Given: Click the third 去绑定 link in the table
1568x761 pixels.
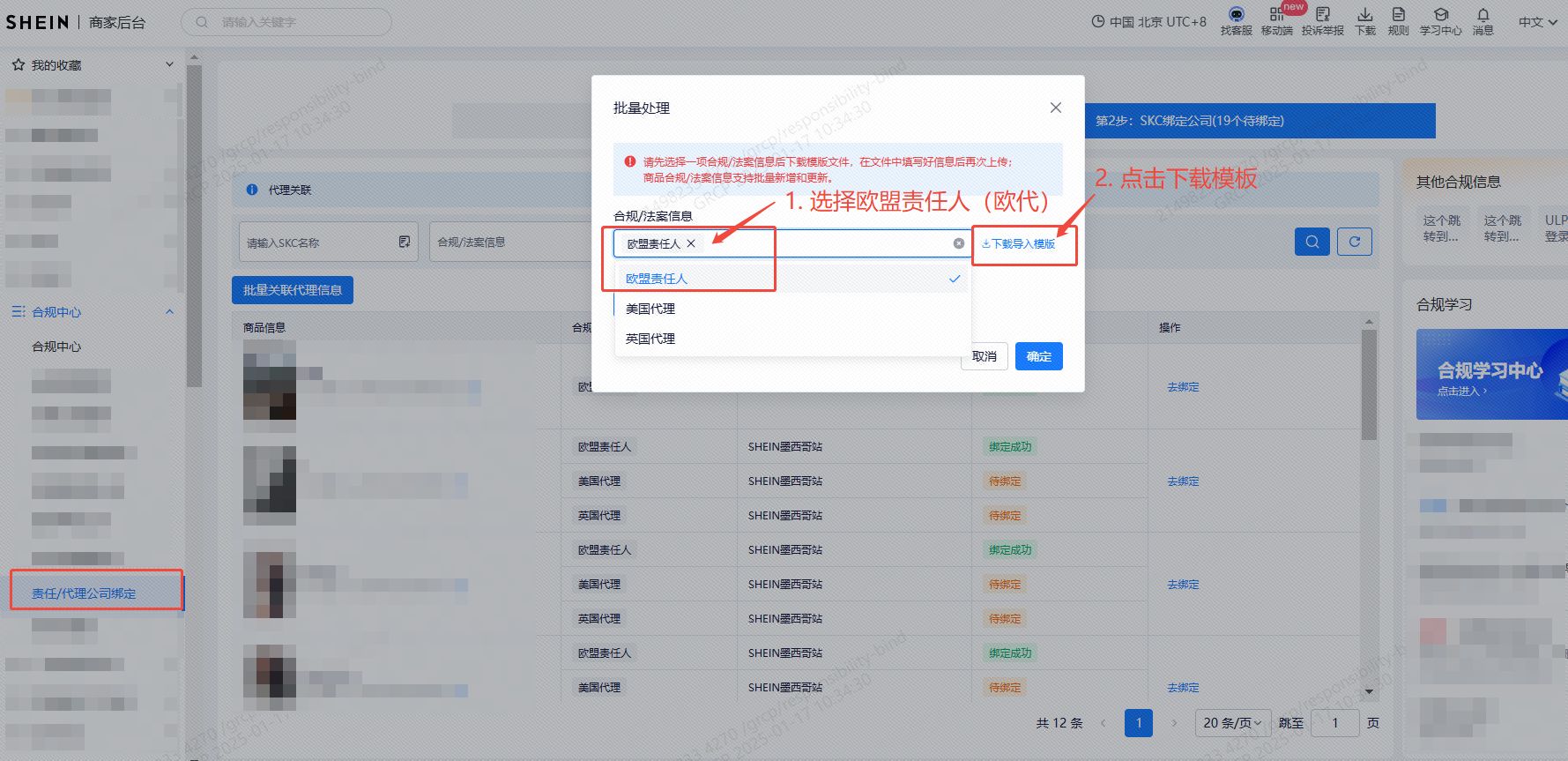Looking at the screenshot, I should pos(1183,585).
